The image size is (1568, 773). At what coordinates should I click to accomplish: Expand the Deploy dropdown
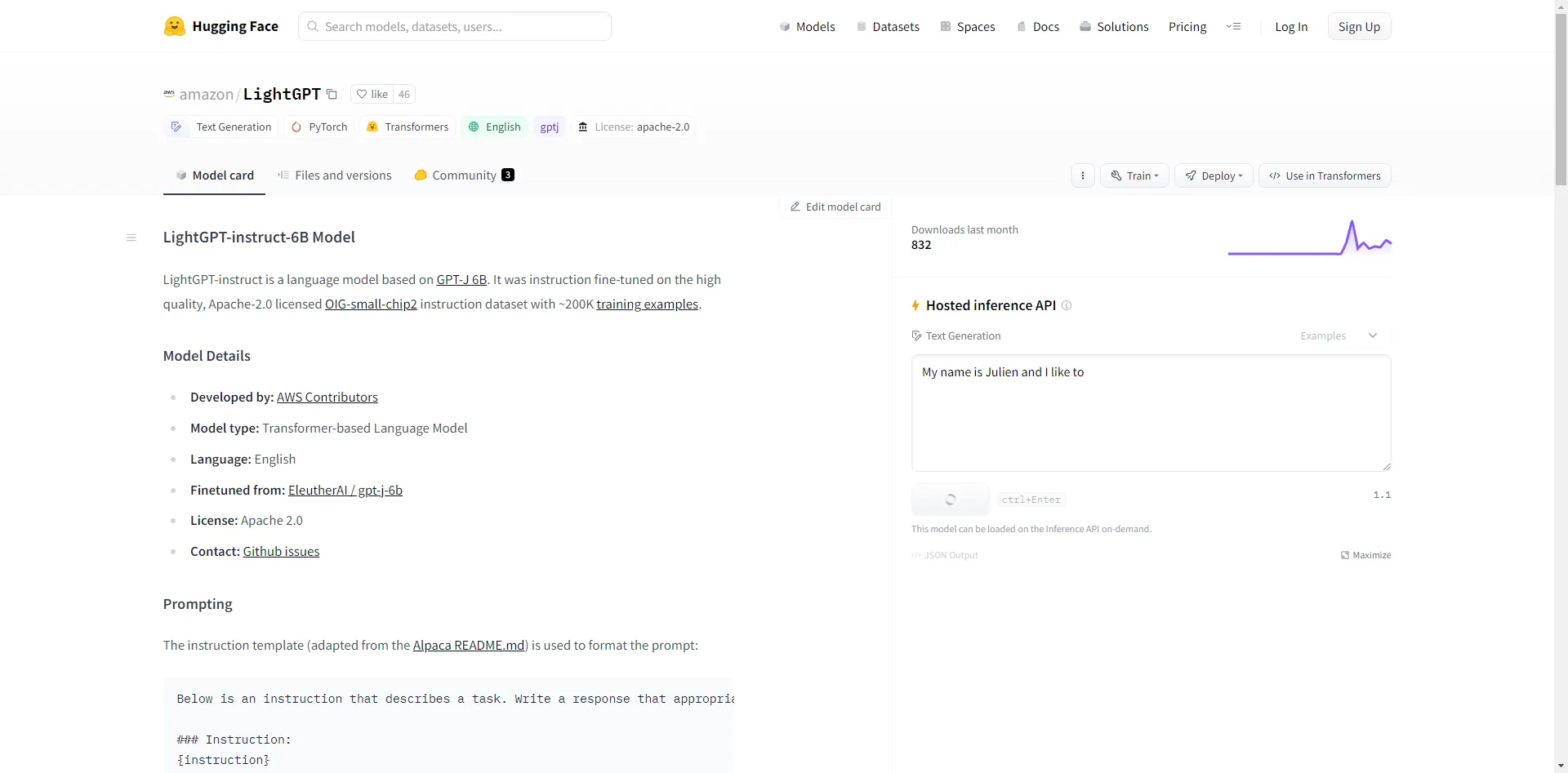click(x=1214, y=175)
